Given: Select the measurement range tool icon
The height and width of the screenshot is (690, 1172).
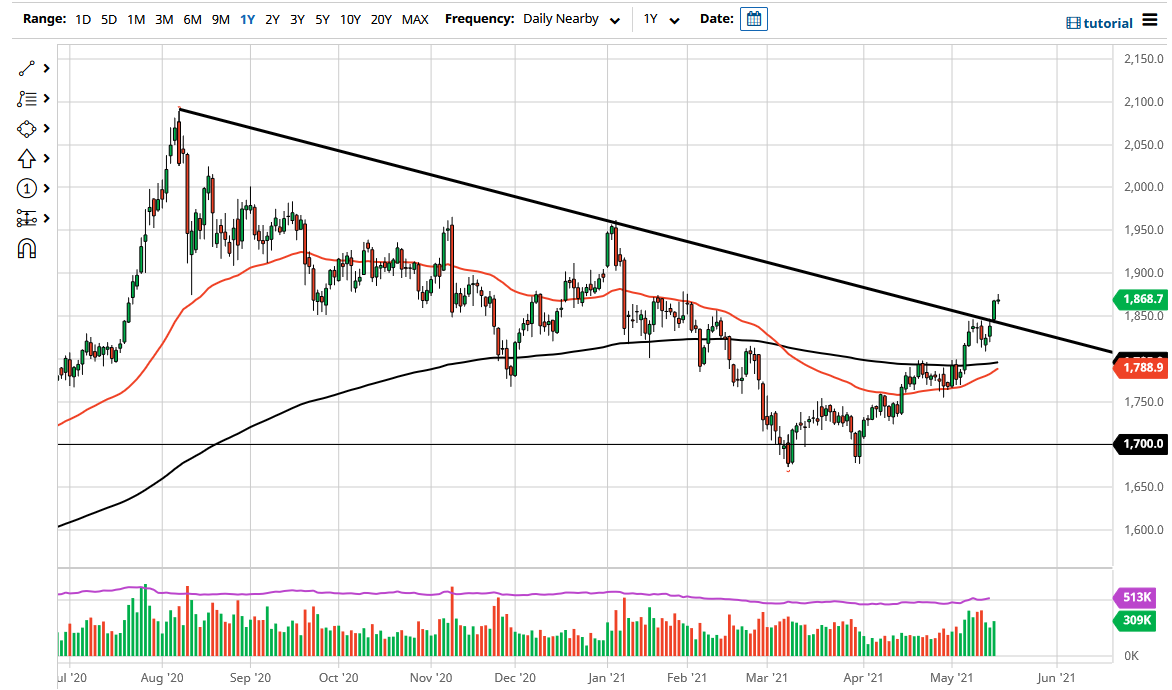Looking at the screenshot, I should click(26, 218).
